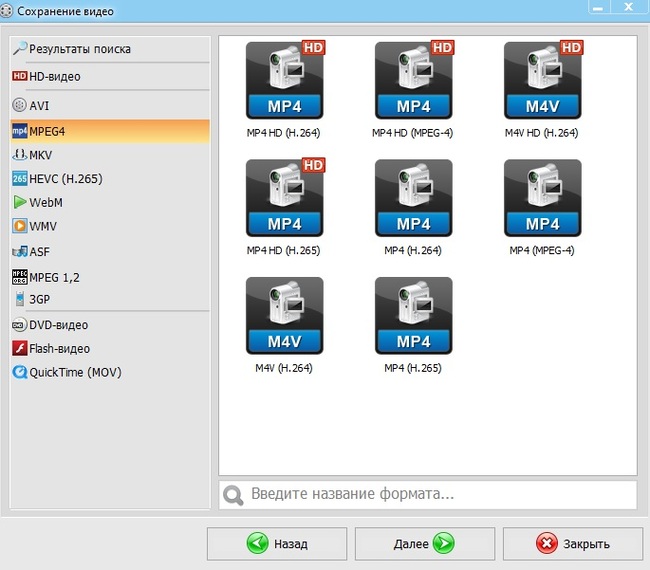Pick the M4V (H.264) format icon
The width and height of the screenshot is (650, 570).
pyautogui.click(x=285, y=315)
